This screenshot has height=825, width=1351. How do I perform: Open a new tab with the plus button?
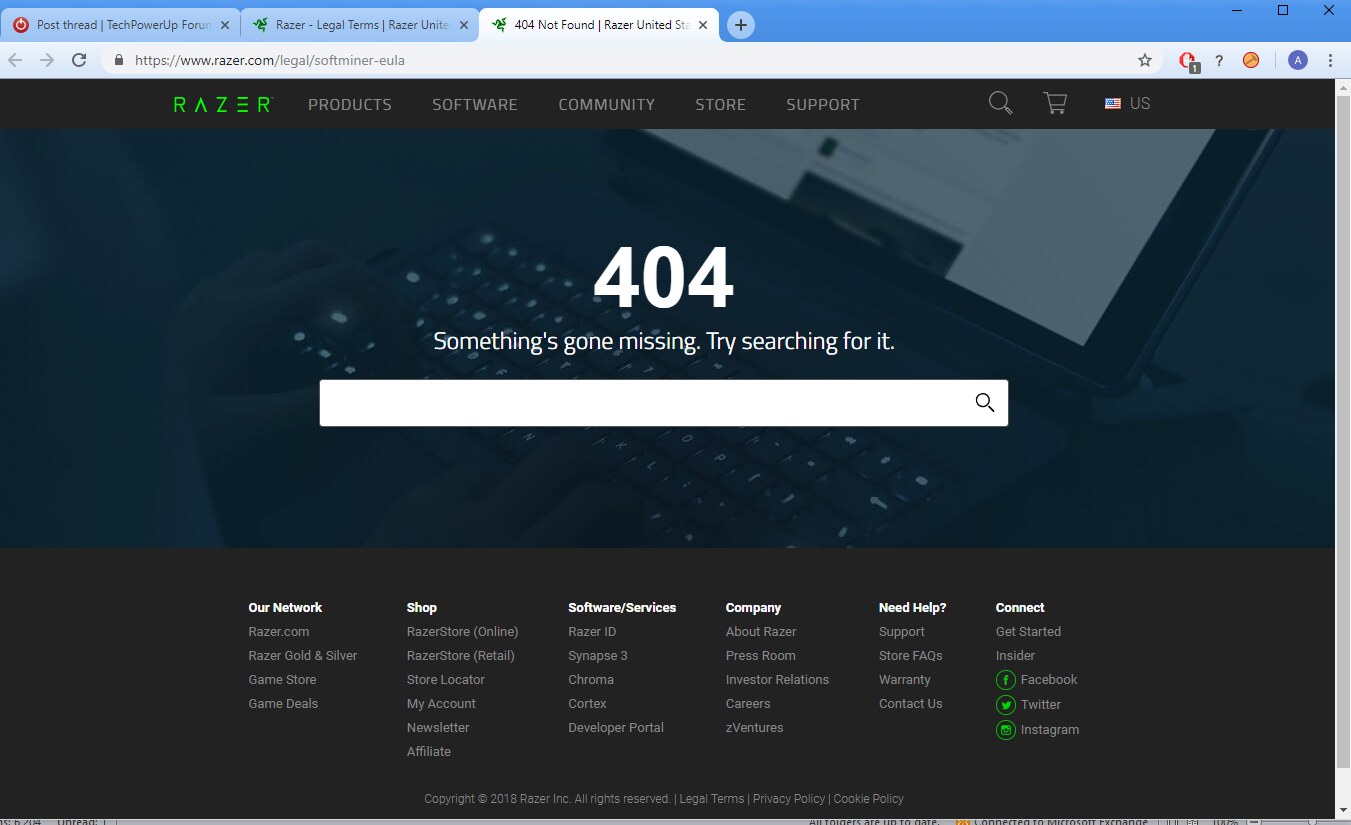click(x=740, y=25)
